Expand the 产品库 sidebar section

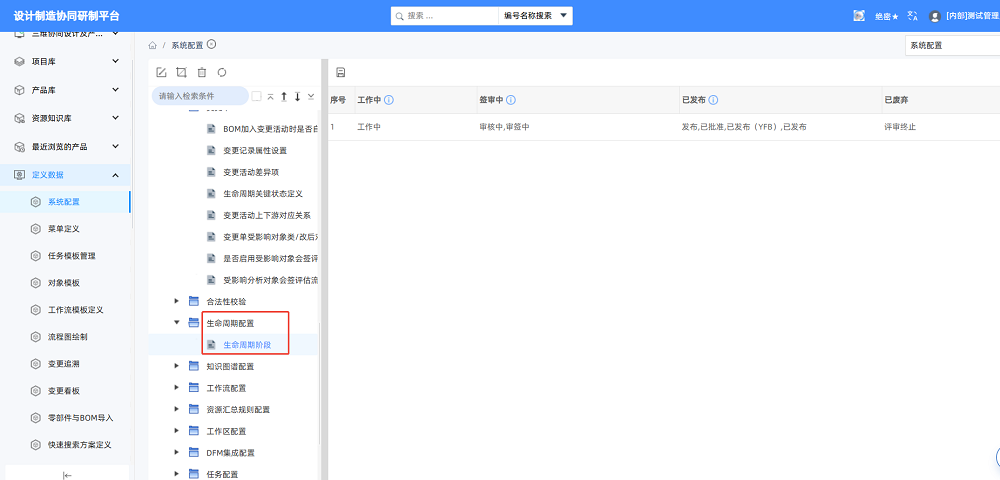coord(115,90)
